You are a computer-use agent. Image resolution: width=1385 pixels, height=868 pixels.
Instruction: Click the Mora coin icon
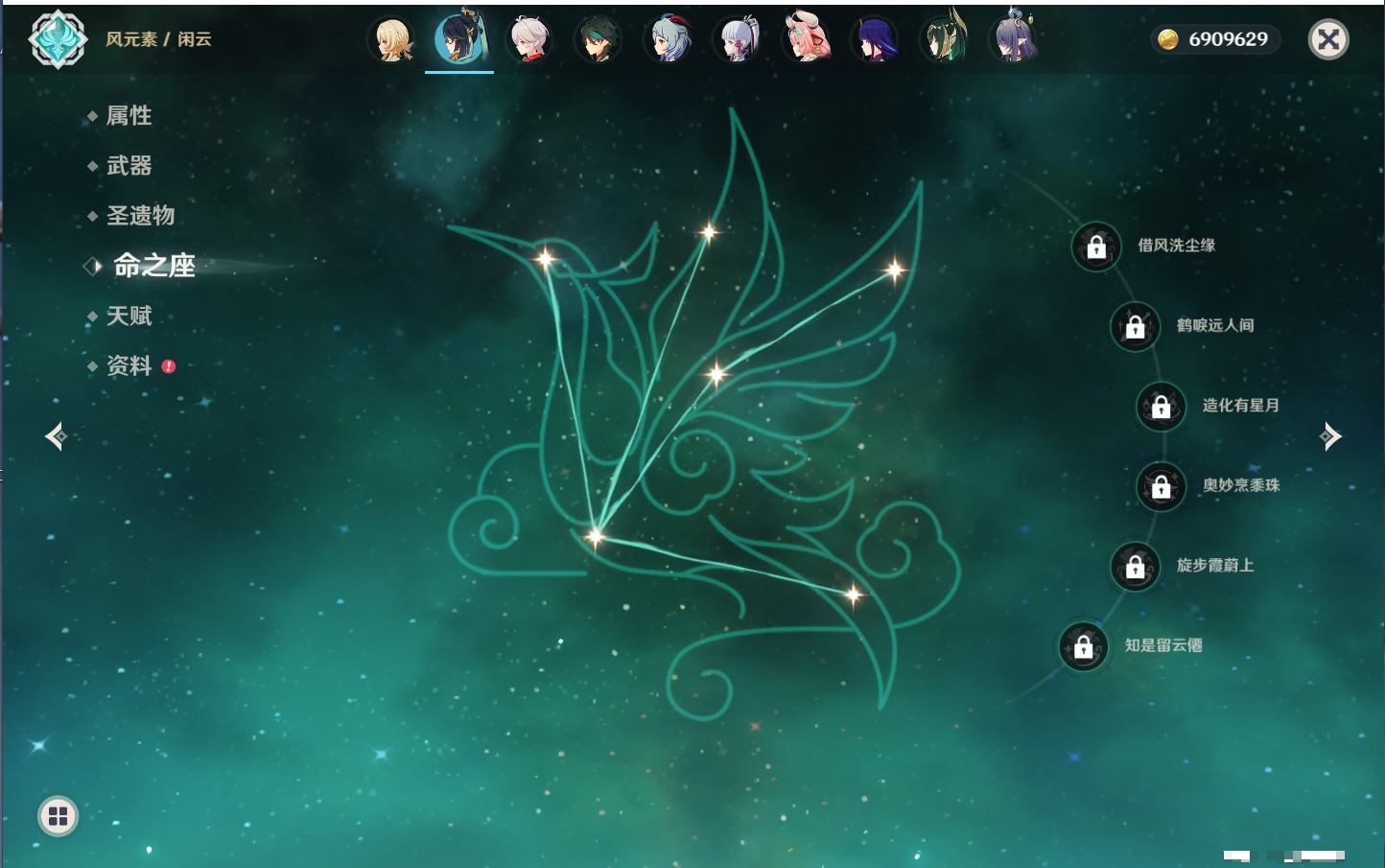click(1168, 39)
